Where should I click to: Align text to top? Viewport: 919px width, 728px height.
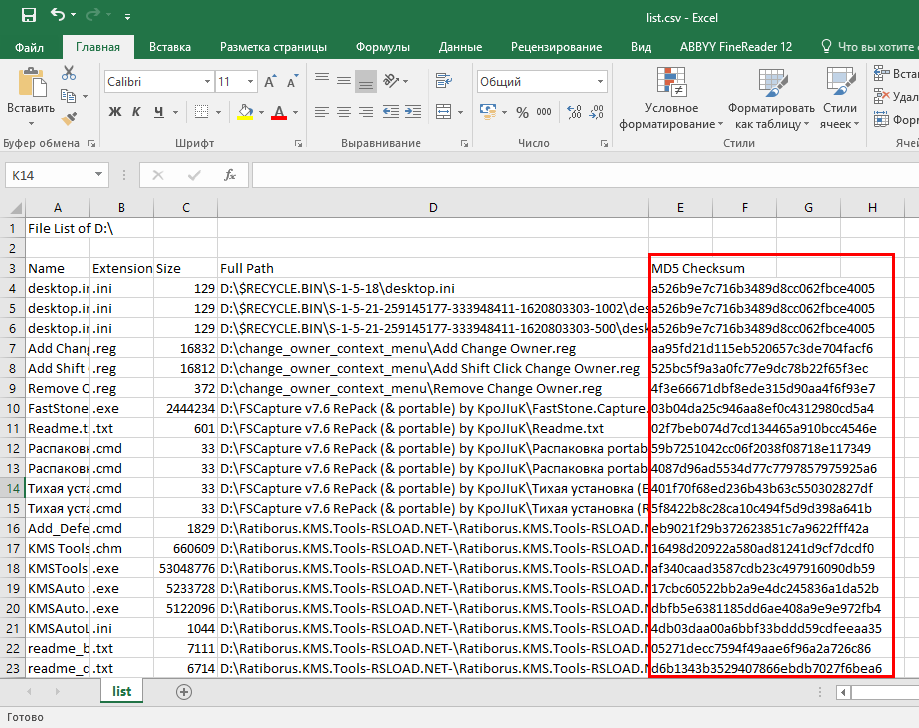322,80
